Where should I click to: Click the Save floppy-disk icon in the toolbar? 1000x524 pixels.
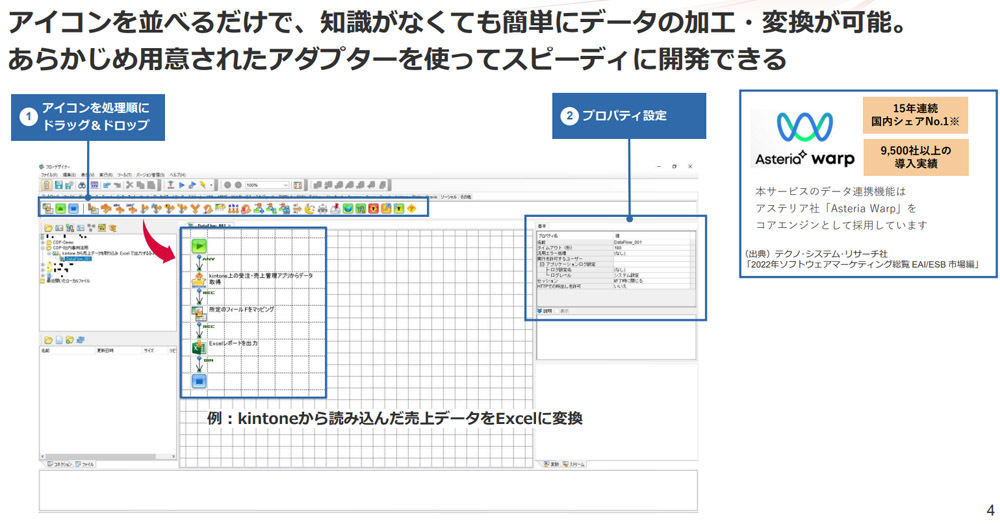click(59, 186)
